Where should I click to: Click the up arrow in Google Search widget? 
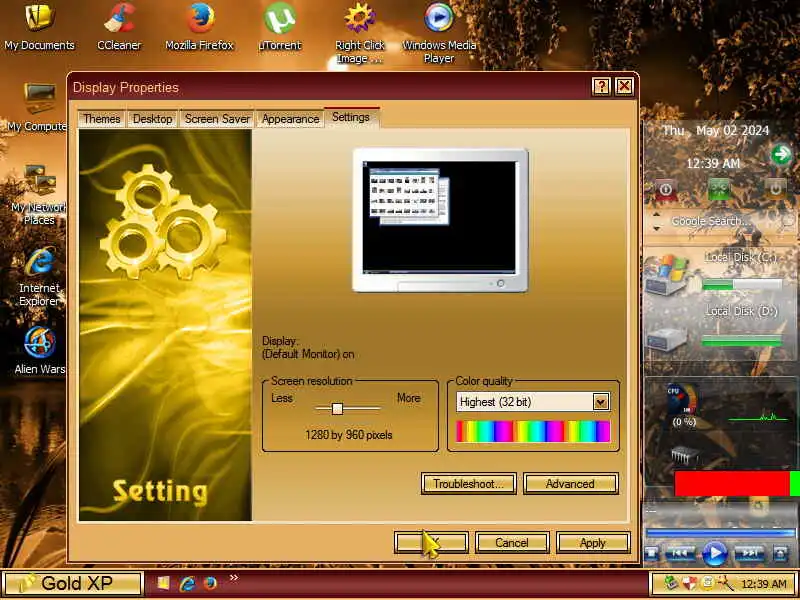click(x=656, y=215)
